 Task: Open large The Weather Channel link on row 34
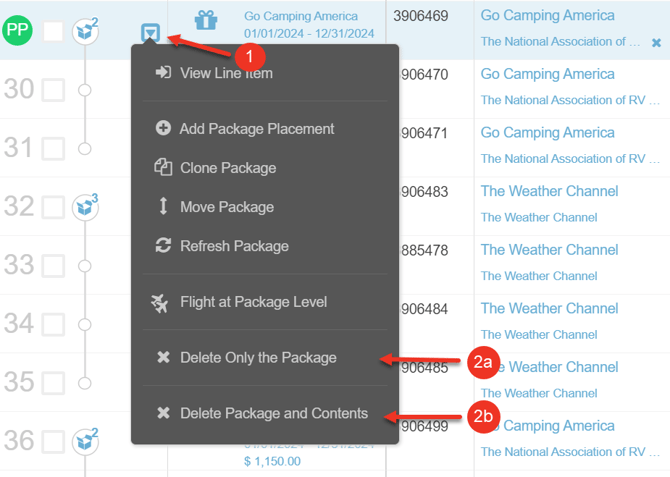(x=550, y=308)
